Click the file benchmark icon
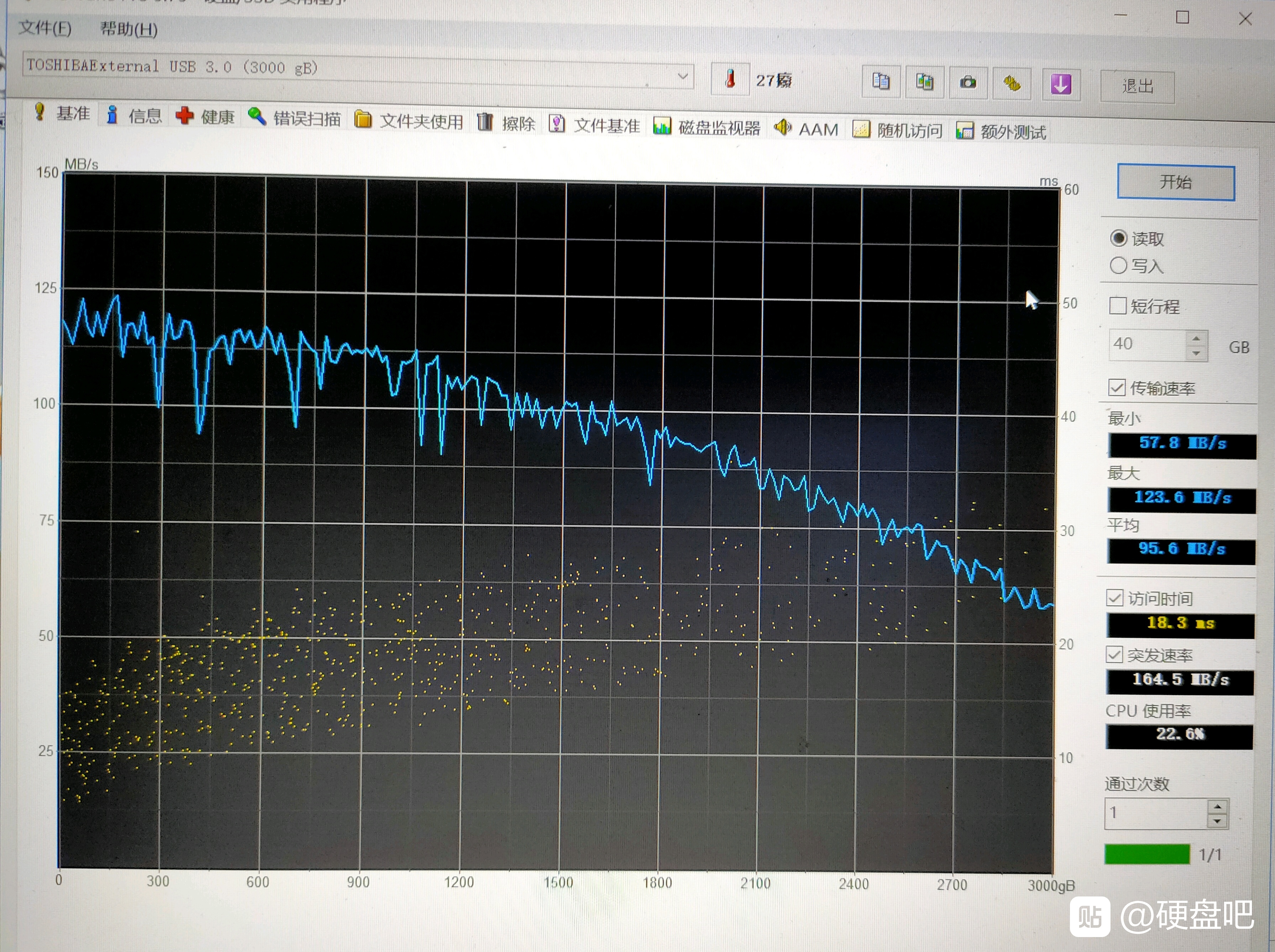The image size is (1275, 952). coord(556,123)
